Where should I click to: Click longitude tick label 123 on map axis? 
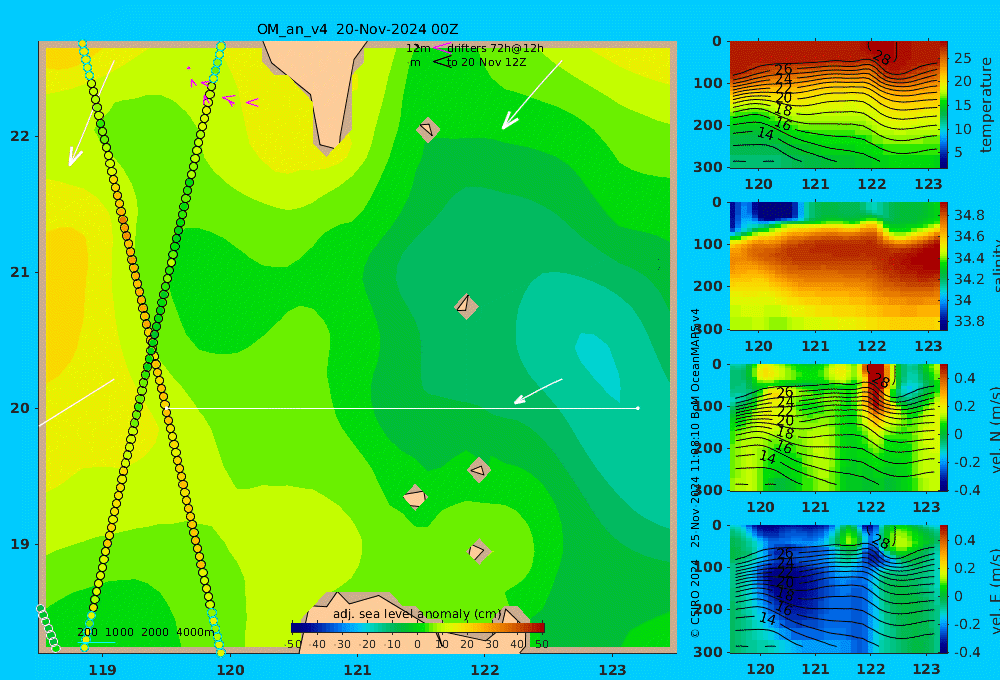pyautogui.click(x=613, y=670)
